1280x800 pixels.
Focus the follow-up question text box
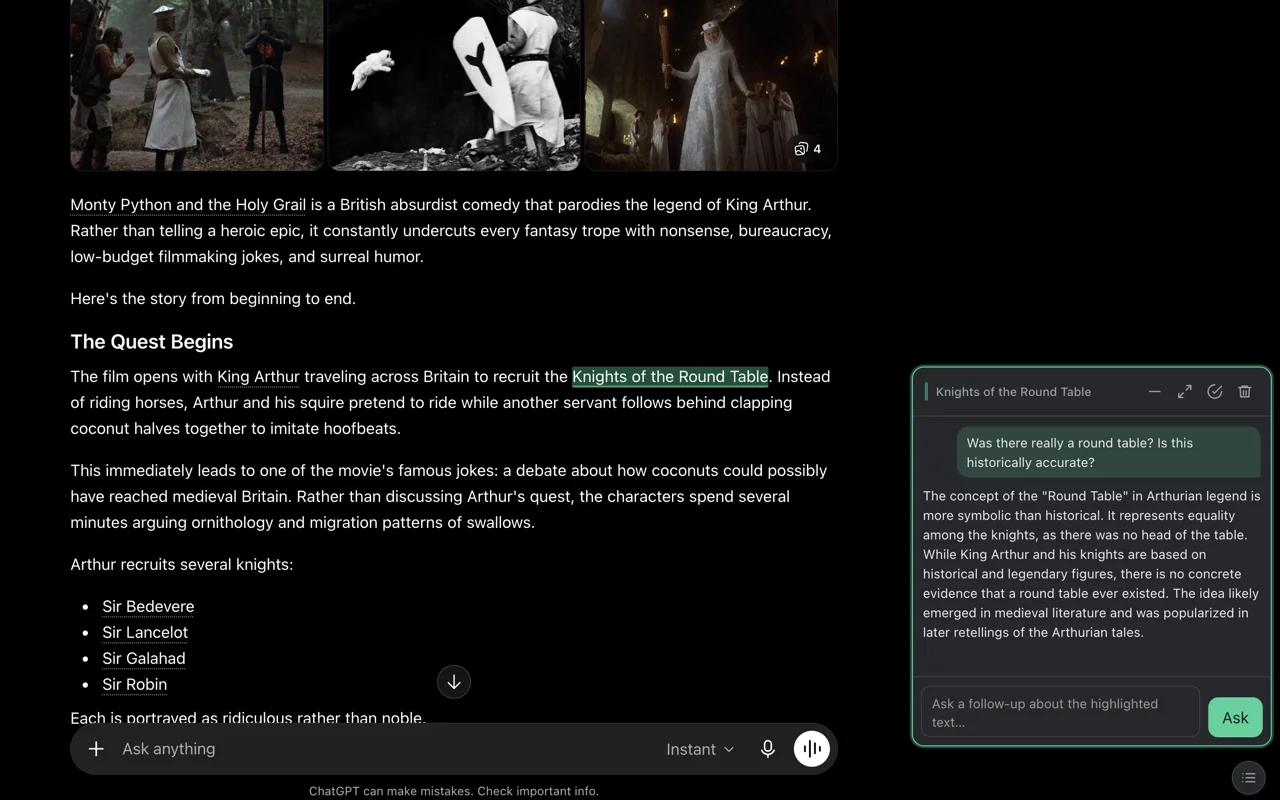(1060, 712)
